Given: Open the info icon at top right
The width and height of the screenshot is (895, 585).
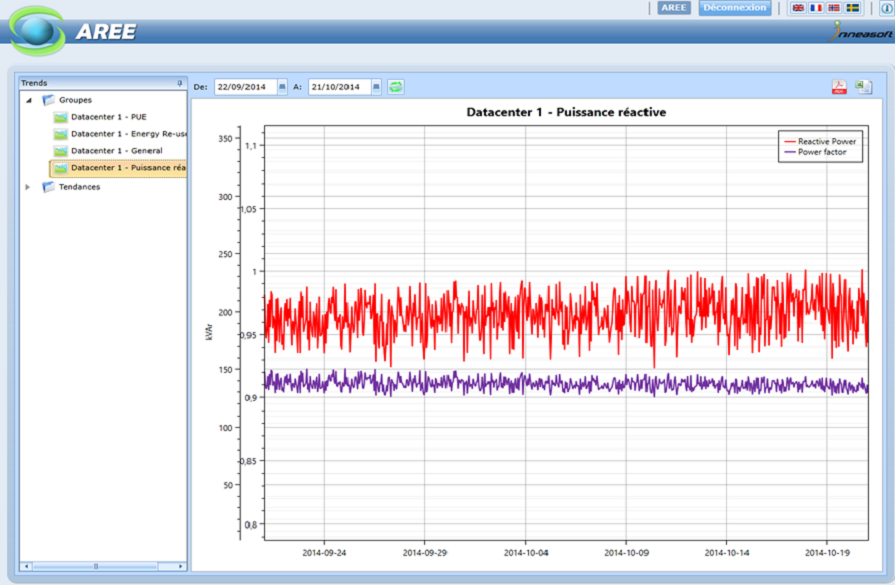Looking at the screenshot, I should 886,8.
